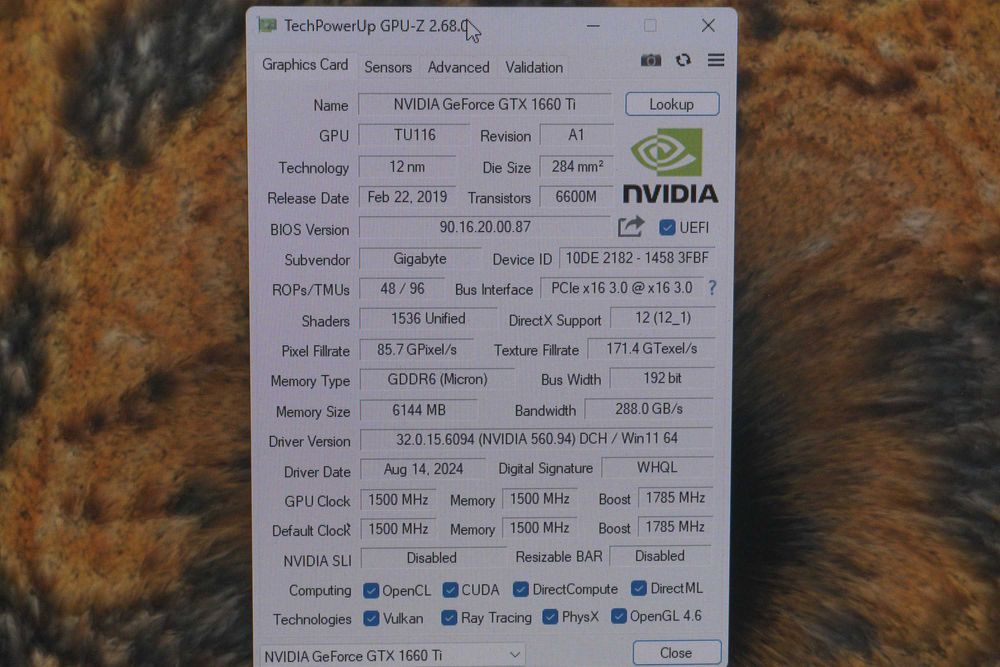Open the Validation tab

coord(534,67)
